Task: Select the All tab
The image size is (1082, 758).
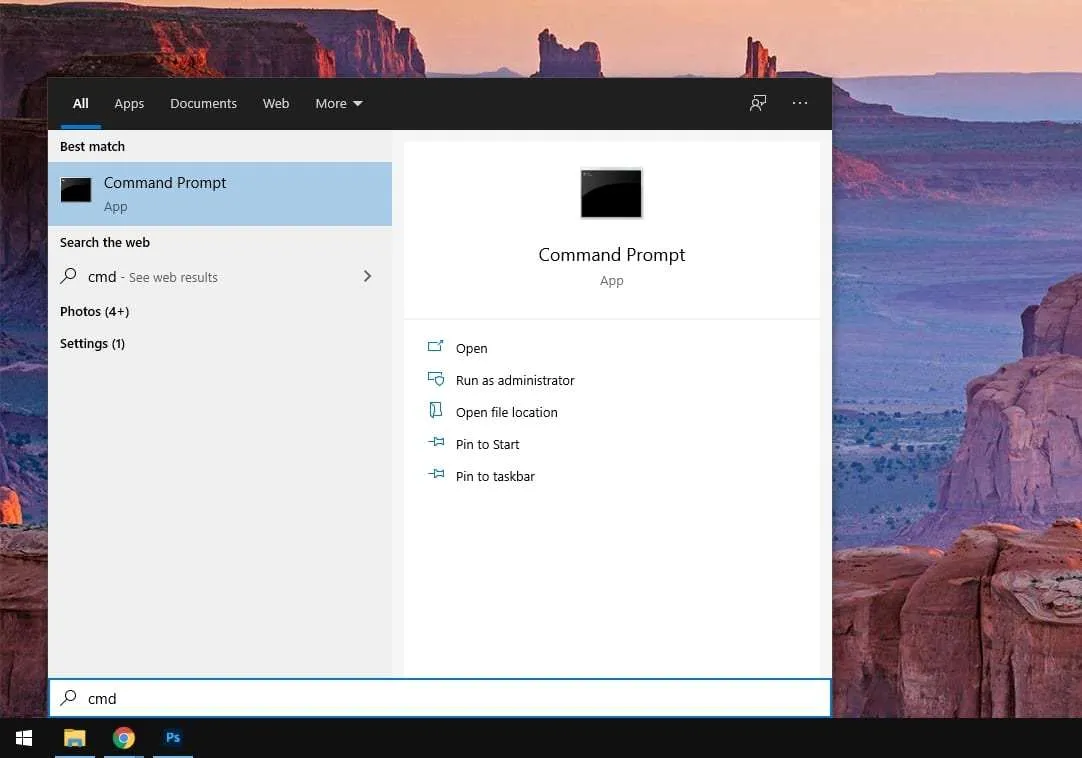Action: tap(81, 104)
